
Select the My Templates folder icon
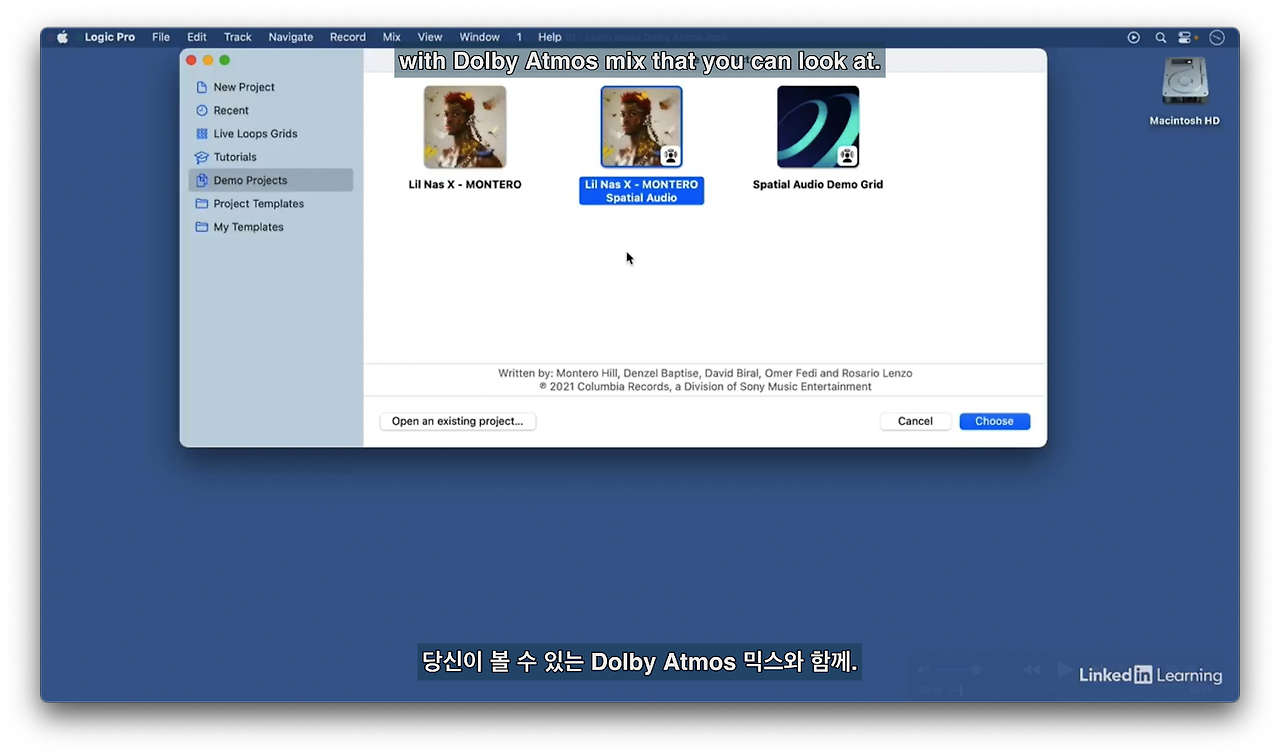202,227
